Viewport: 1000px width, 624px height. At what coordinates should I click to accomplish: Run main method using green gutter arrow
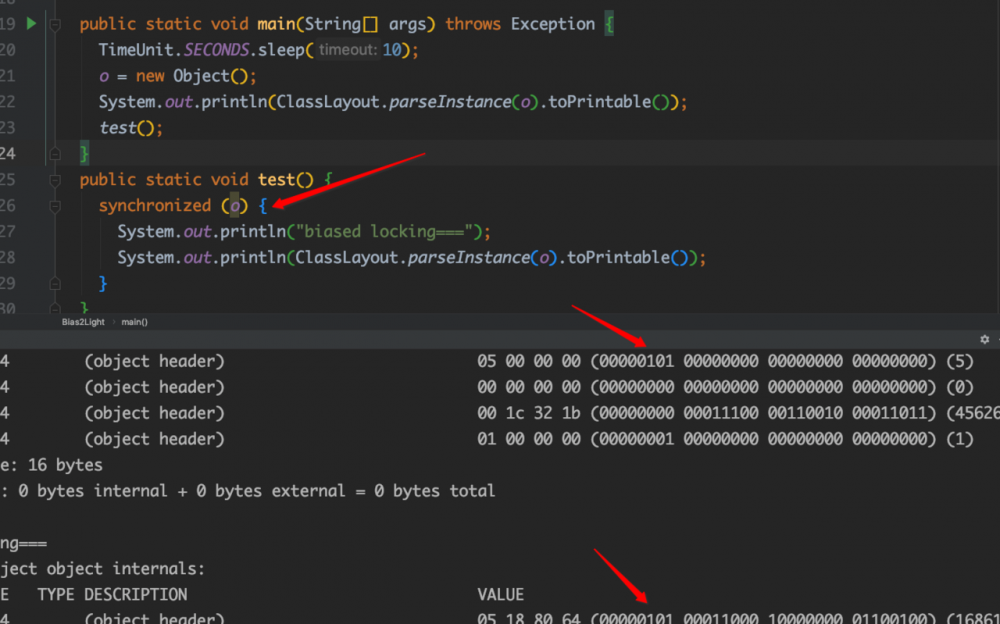click(31, 23)
